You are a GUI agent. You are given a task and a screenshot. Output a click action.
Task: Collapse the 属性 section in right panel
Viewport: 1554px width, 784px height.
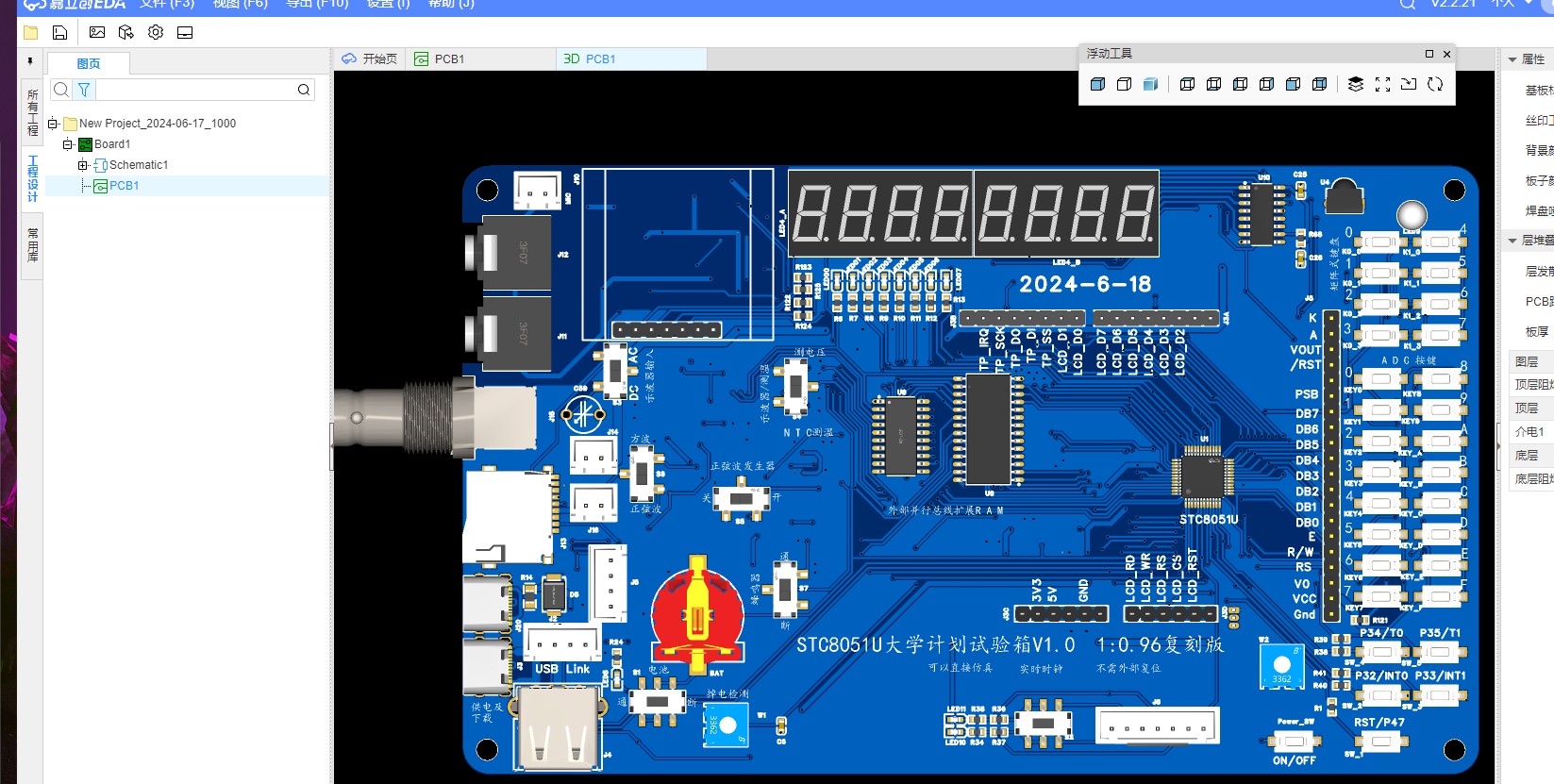tap(1512, 59)
